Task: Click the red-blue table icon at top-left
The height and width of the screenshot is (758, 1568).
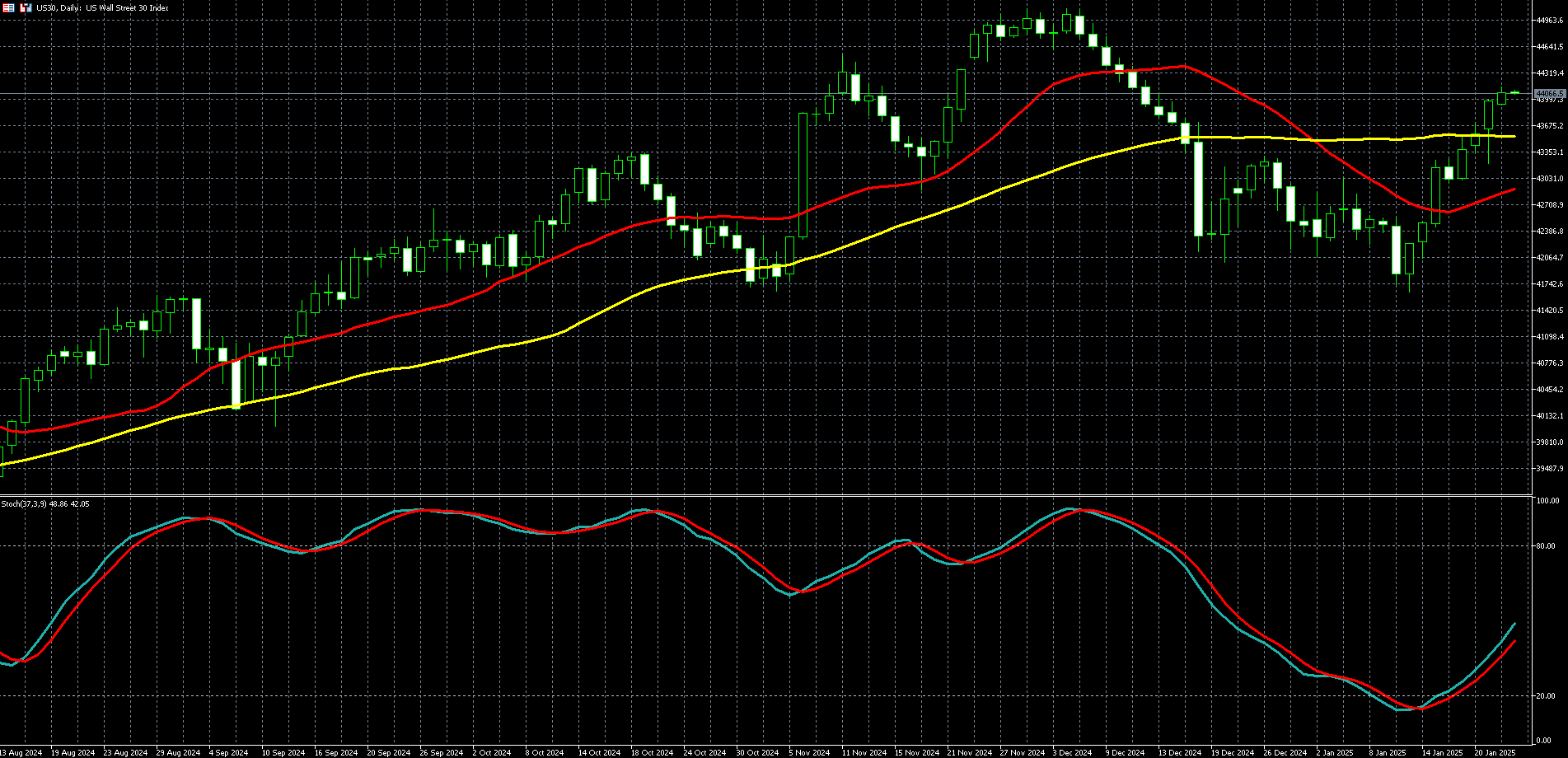Action: pyautogui.click(x=8, y=7)
